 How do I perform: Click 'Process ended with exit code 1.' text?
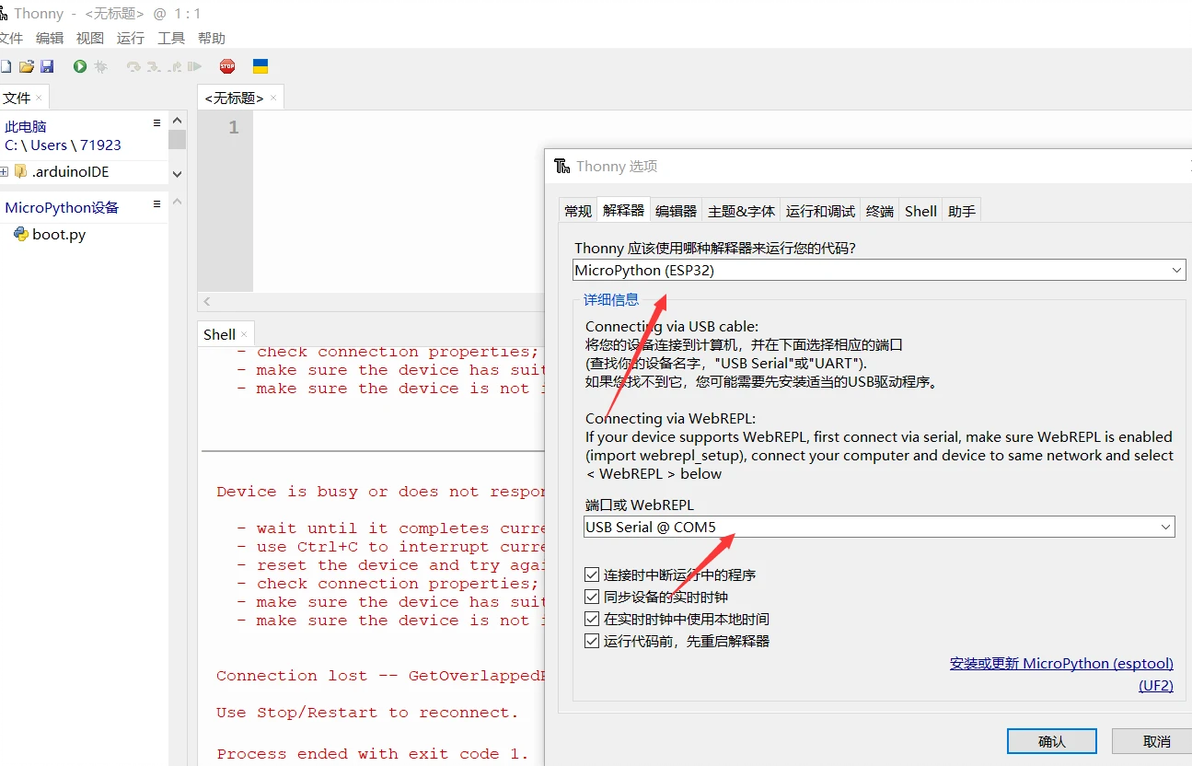coord(372,754)
